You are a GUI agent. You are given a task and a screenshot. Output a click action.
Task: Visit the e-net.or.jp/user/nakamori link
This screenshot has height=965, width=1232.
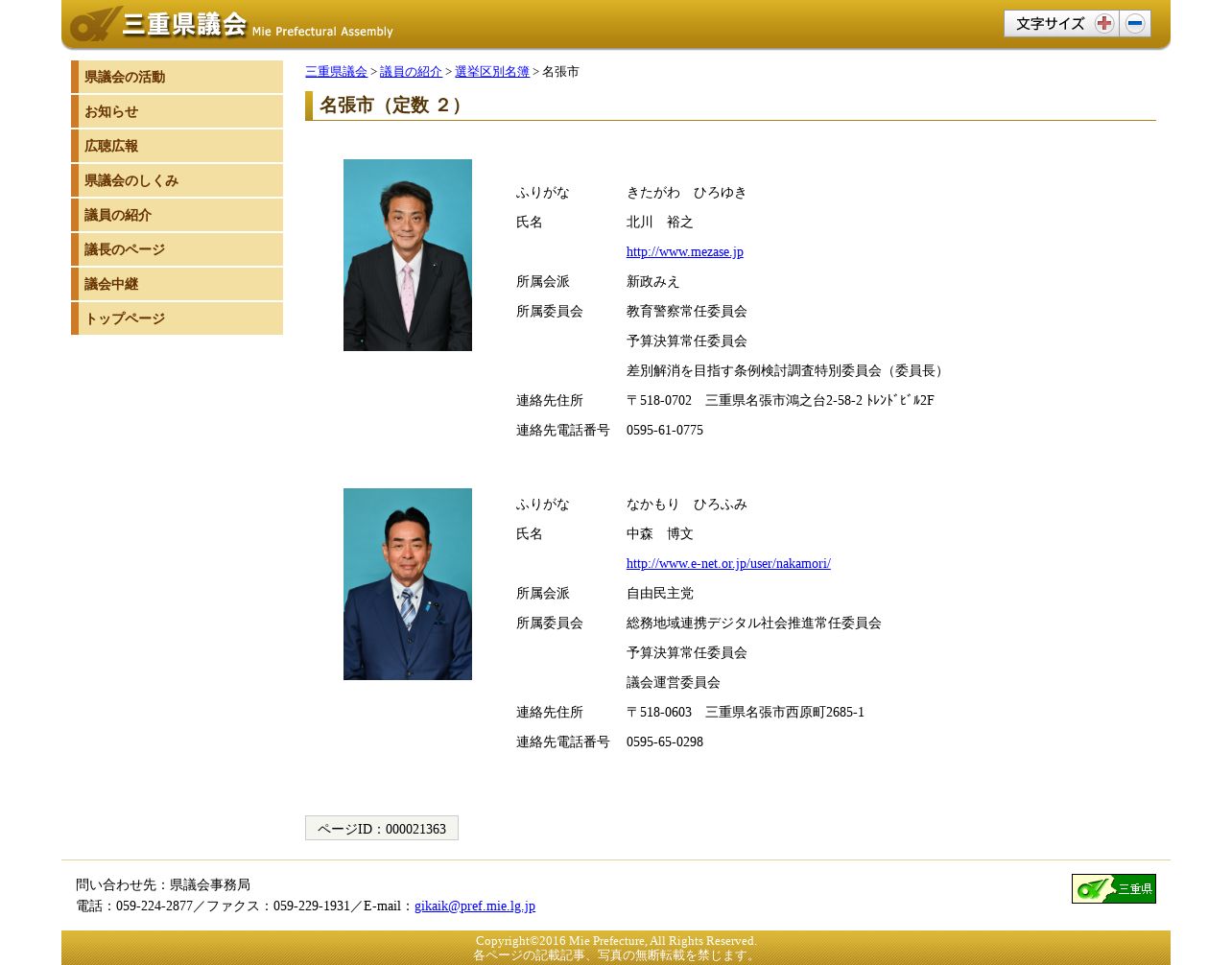[728, 564]
